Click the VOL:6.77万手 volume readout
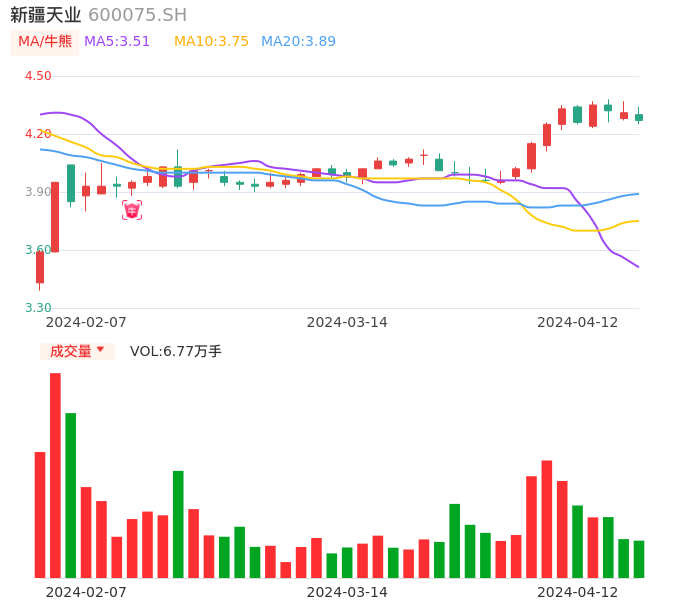Screen dimensions: 686x606 (x=176, y=351)
